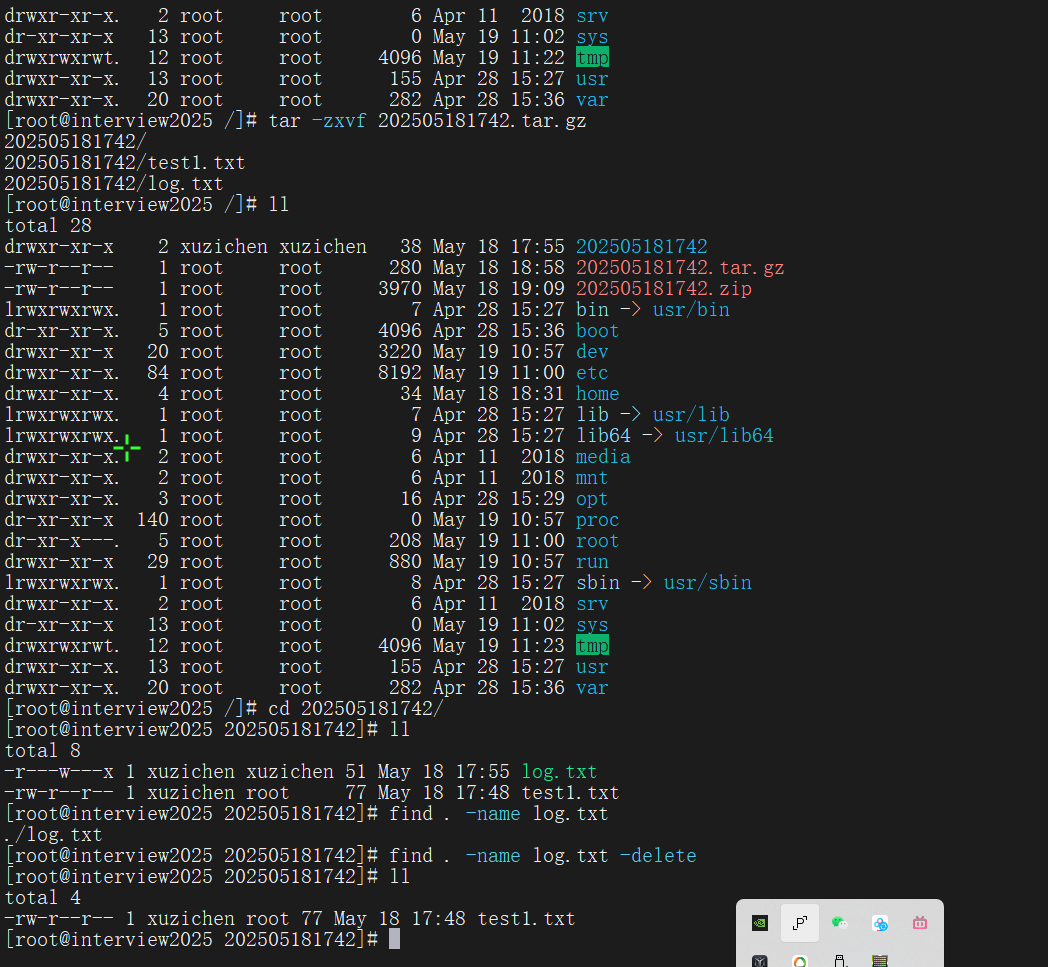Click the extracted '202505181742/test1.txt' output line
This screenshot has width=1048, height=967.
click(x=125, y=163)
